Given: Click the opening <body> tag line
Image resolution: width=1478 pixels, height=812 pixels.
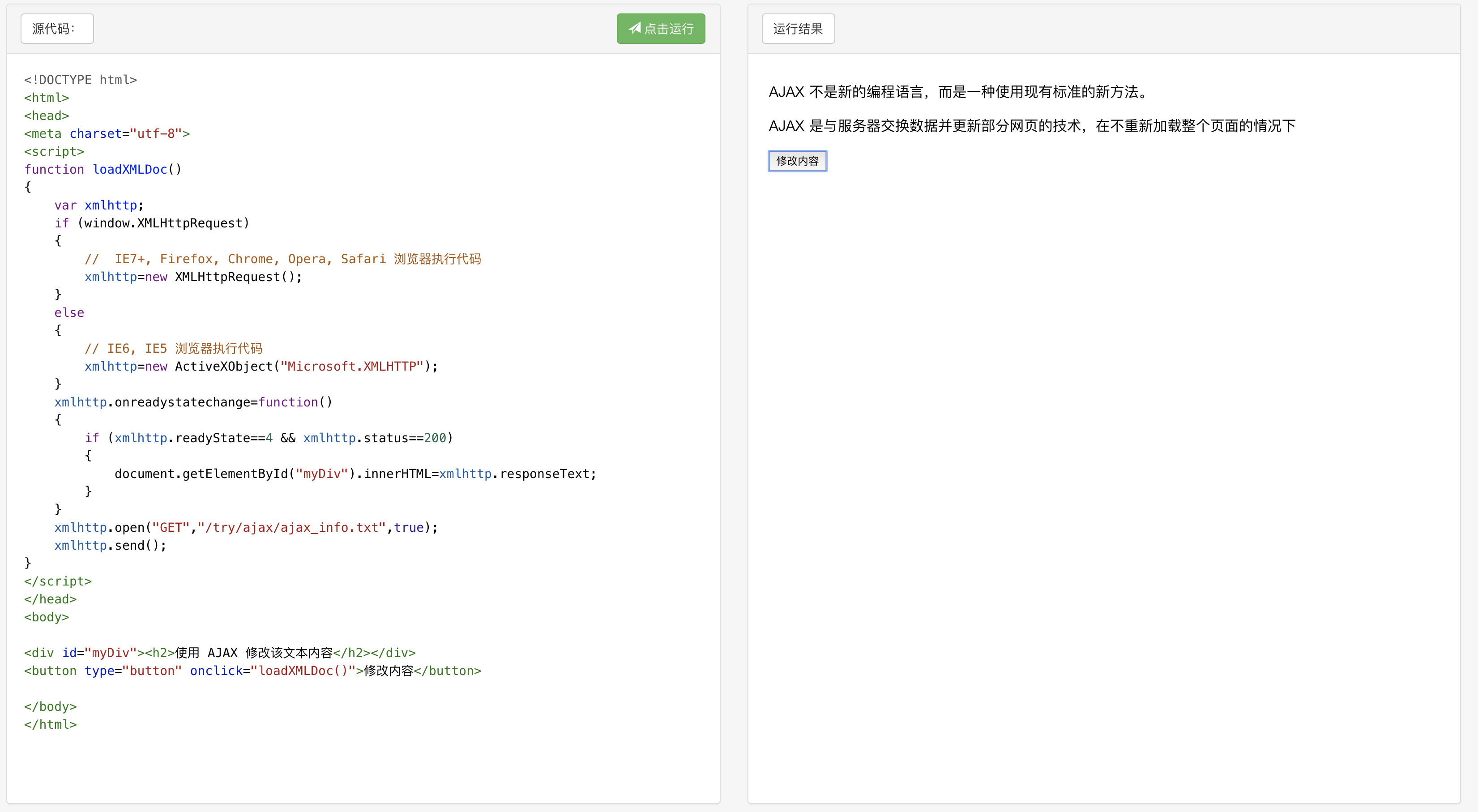Looking at the screenshot, I should coord(47,617).
